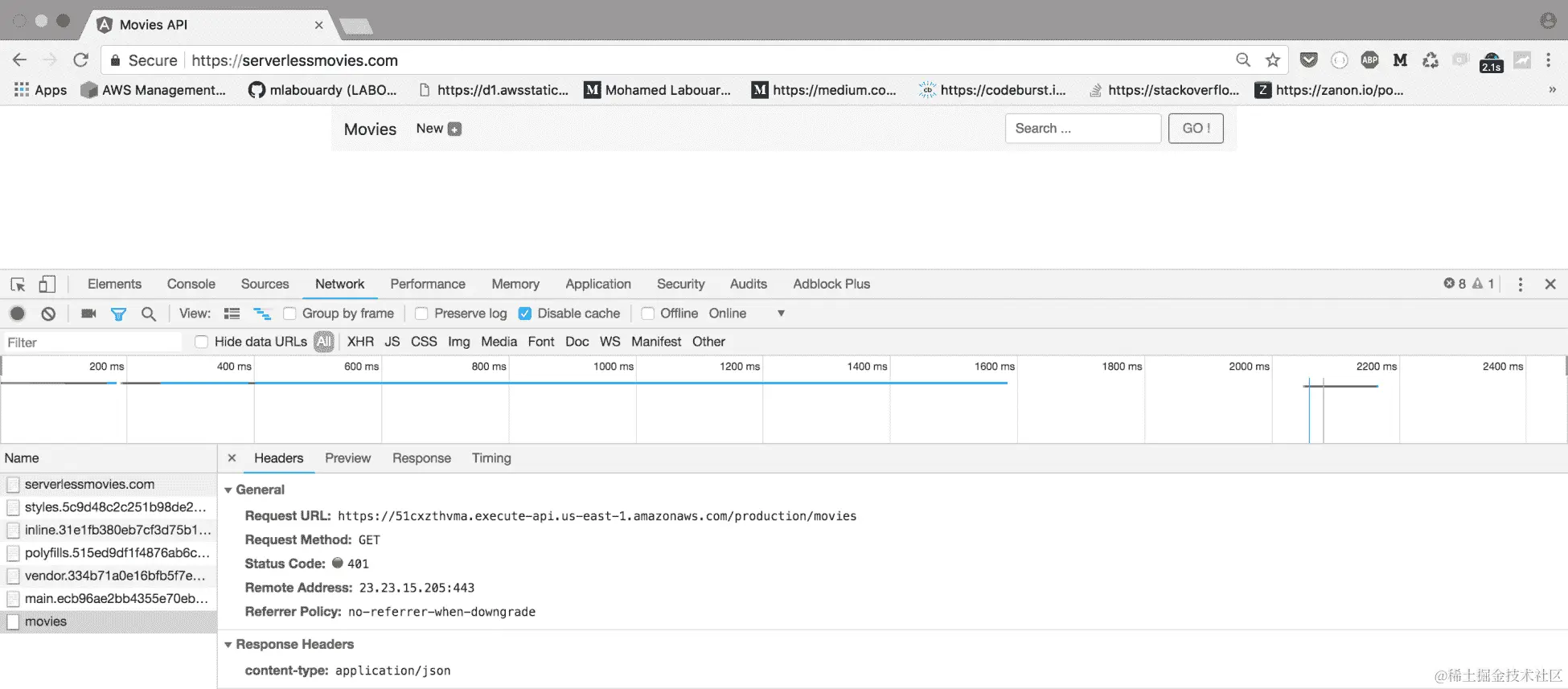The height and width of the screenshot is (689, 1568).
Task: Close the DevTools panel
Action: point(1550,284)
